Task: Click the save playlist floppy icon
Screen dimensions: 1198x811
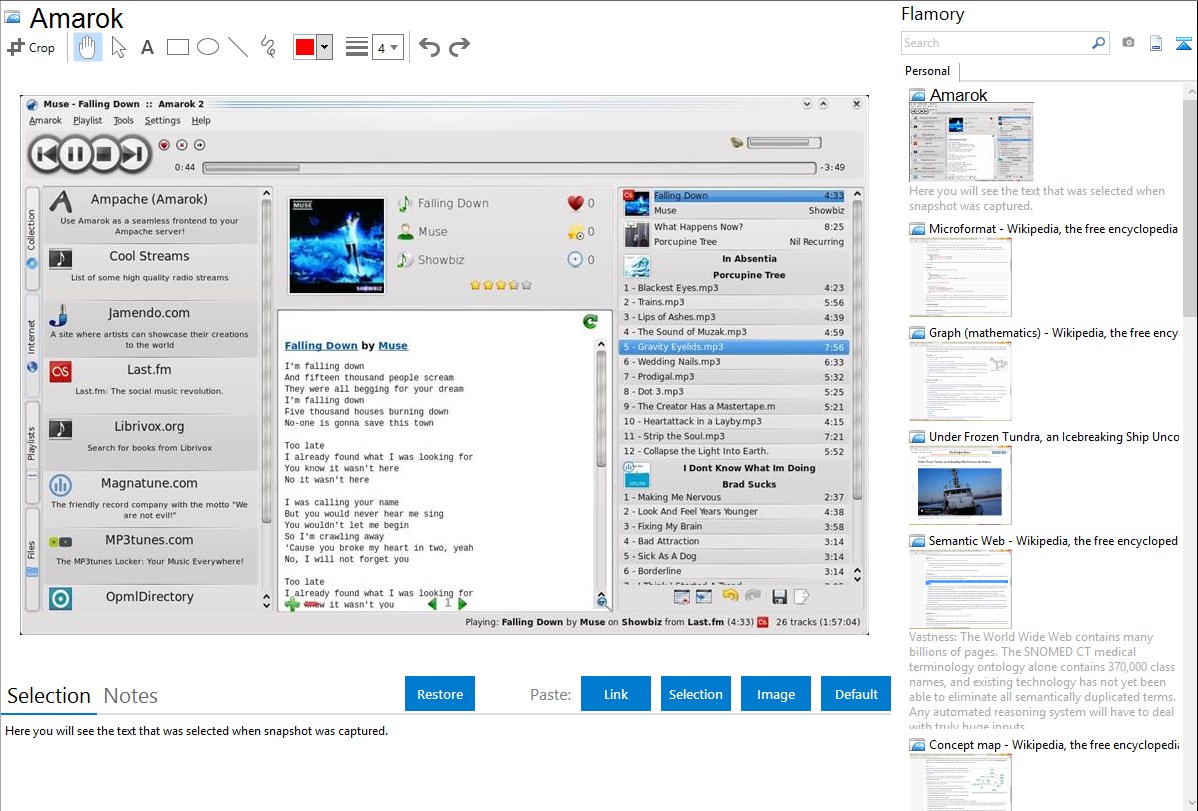Action: [x=779, y=597]
